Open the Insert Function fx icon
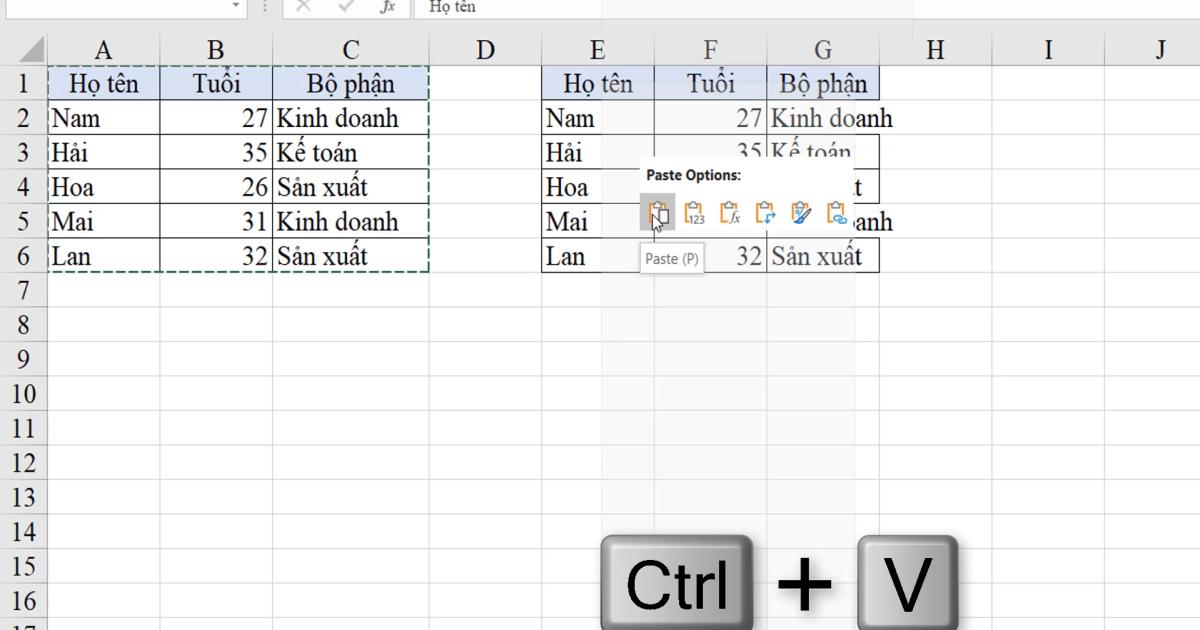1200x630 pixels. pyautogui.click(x=389, y=7)
